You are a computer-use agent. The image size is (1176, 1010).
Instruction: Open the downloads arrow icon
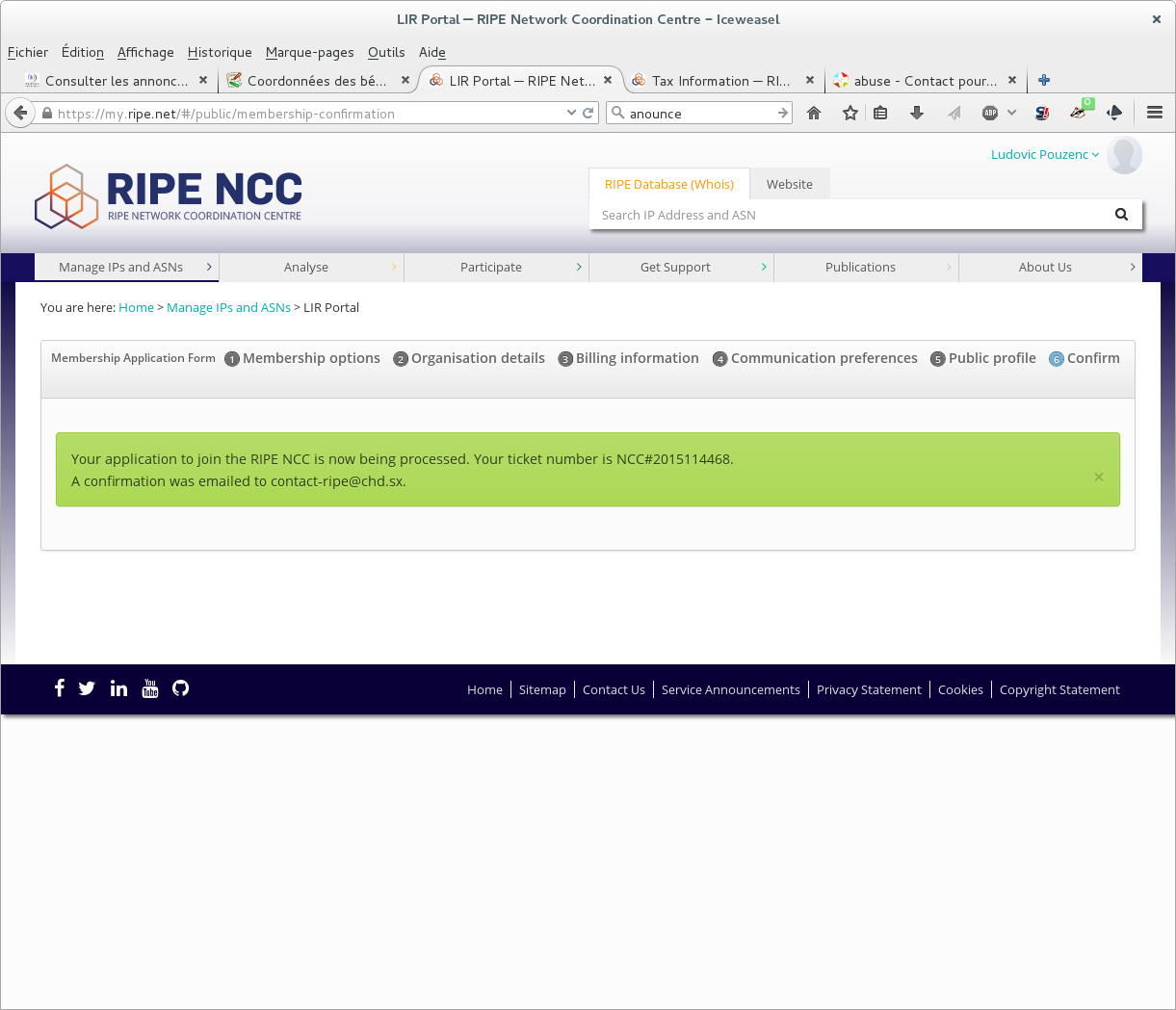tap(917, 113)
